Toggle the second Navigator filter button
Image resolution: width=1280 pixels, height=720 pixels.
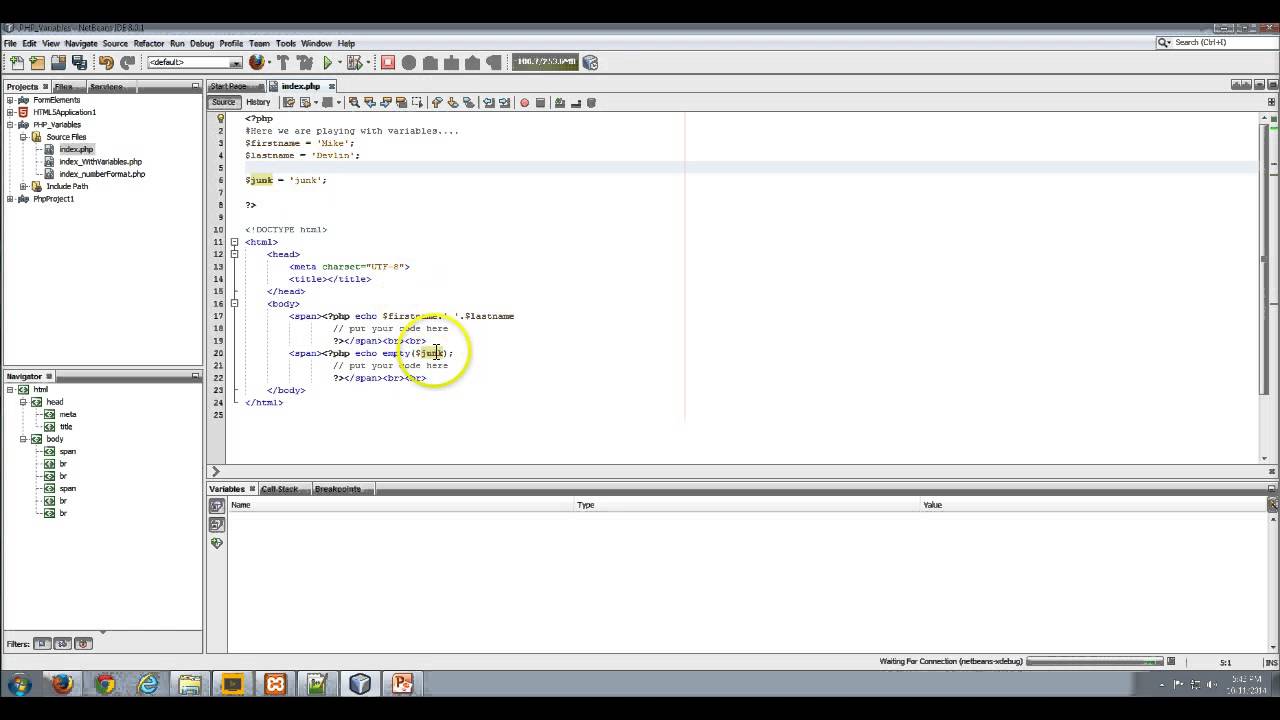[63, 644]
